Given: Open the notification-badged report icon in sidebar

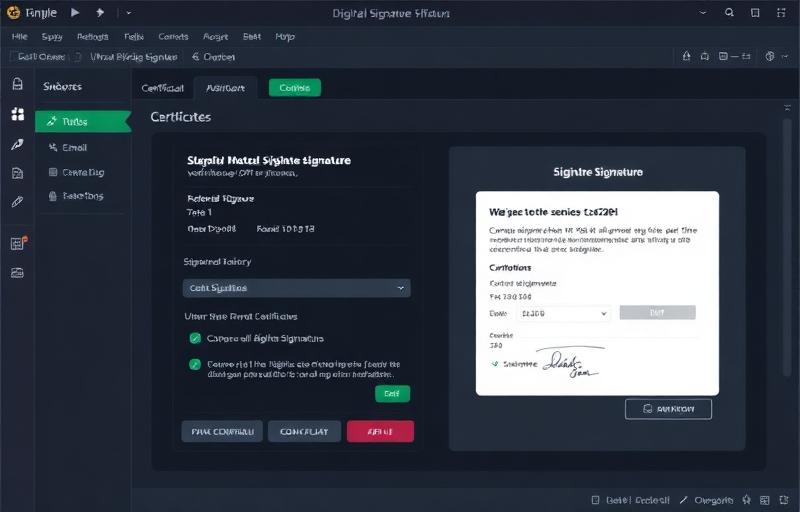Looking at the screenshot, I should coord(18,243).
